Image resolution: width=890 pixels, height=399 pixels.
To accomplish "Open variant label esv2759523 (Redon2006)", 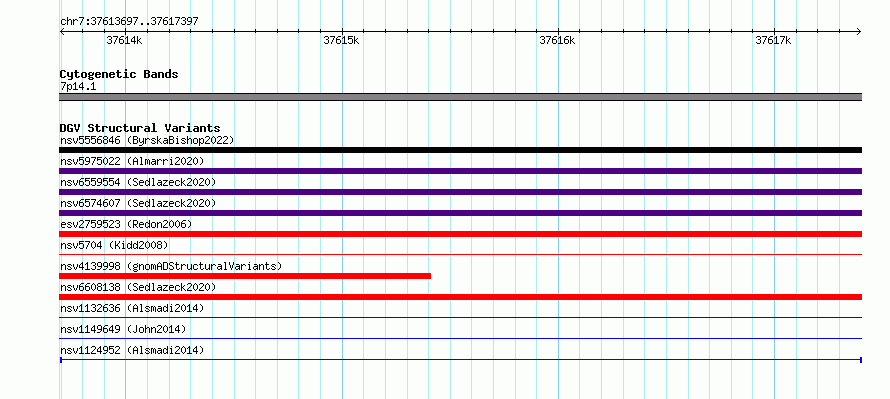I will point(126,224).
